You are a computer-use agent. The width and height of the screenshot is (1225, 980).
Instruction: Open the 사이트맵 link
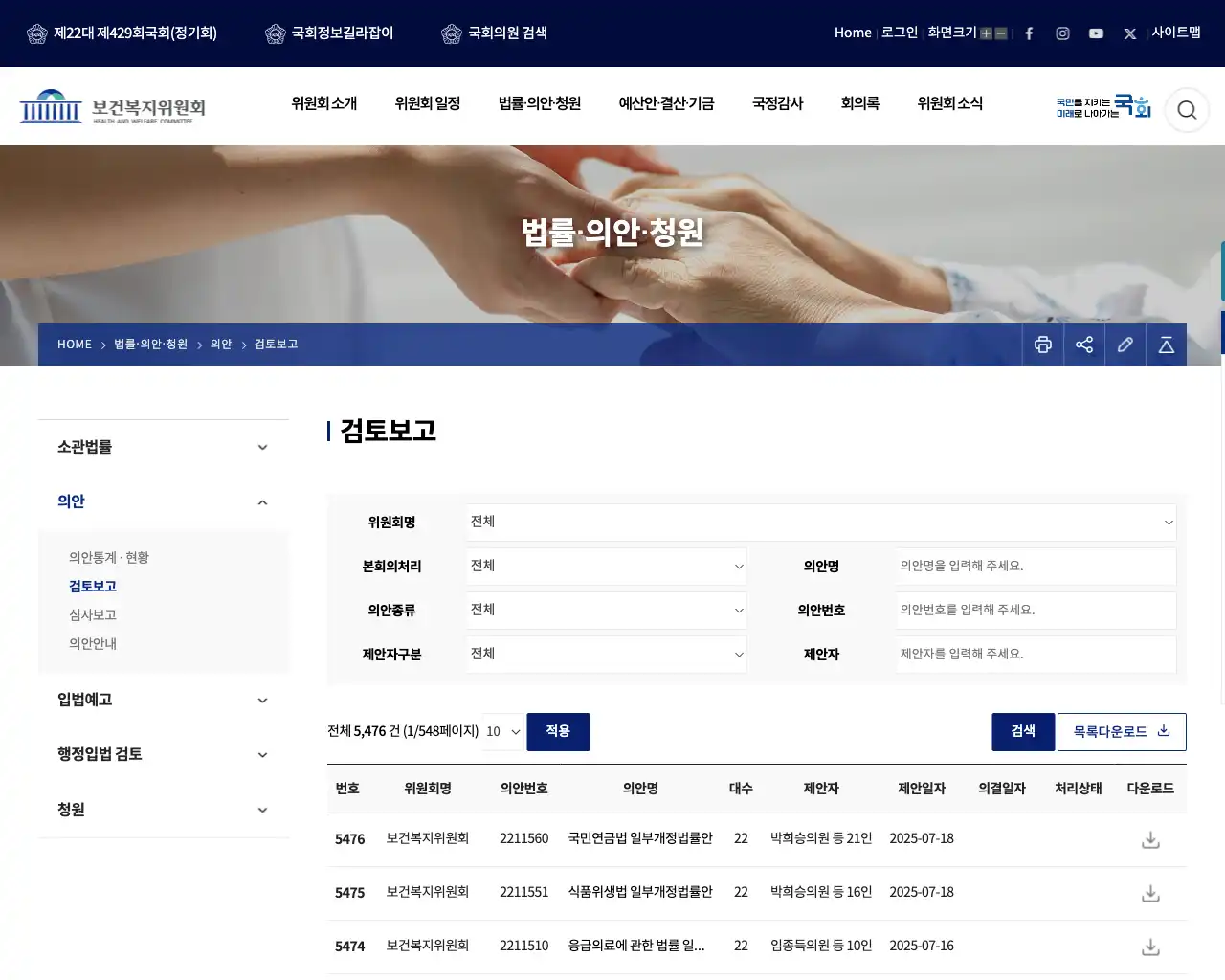(x=1176, y=33)
